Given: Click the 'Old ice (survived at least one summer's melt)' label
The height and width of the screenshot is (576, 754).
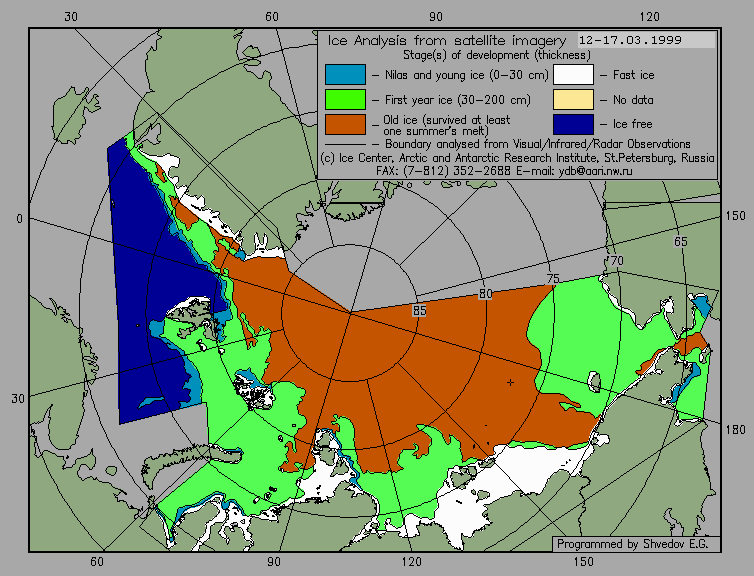Looking at the screenshot, I should pos(447,125).
